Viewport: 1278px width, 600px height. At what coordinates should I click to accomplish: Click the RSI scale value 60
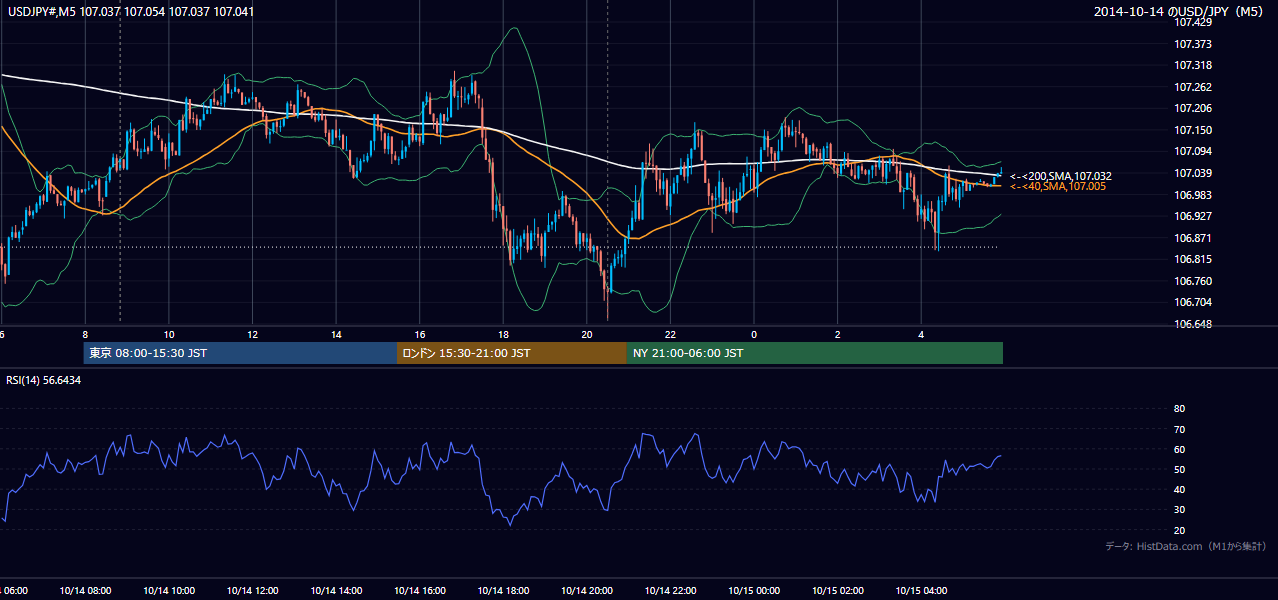coord(1179,449)
